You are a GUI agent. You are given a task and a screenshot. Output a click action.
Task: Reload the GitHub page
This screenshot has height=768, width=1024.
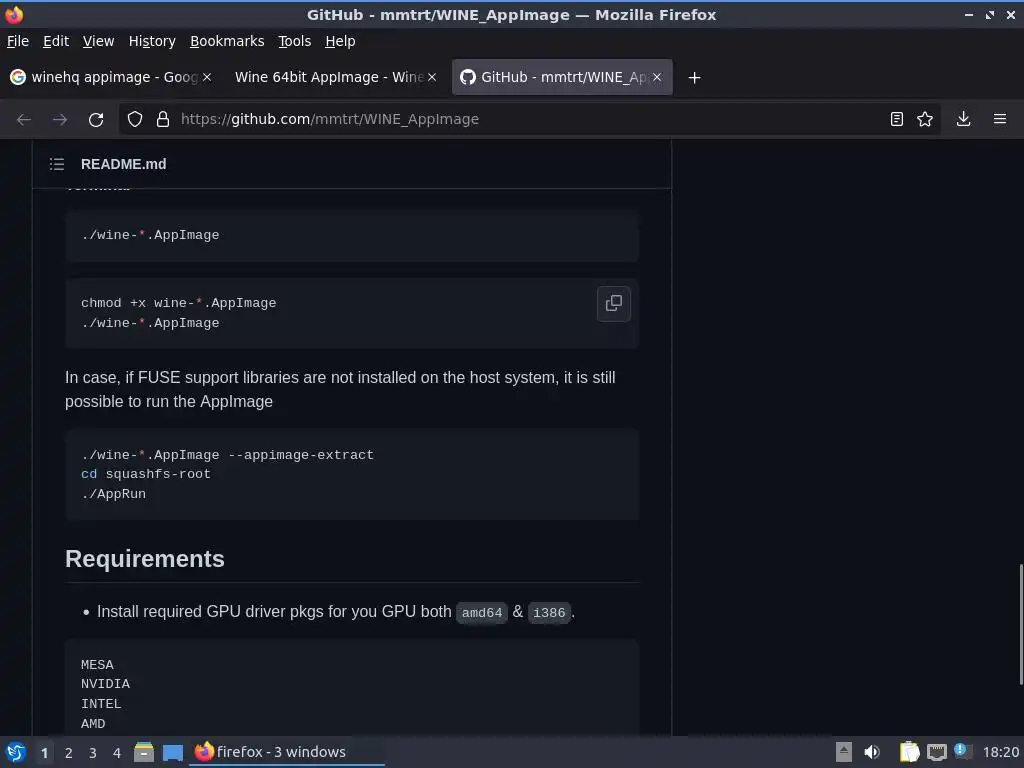96,119
